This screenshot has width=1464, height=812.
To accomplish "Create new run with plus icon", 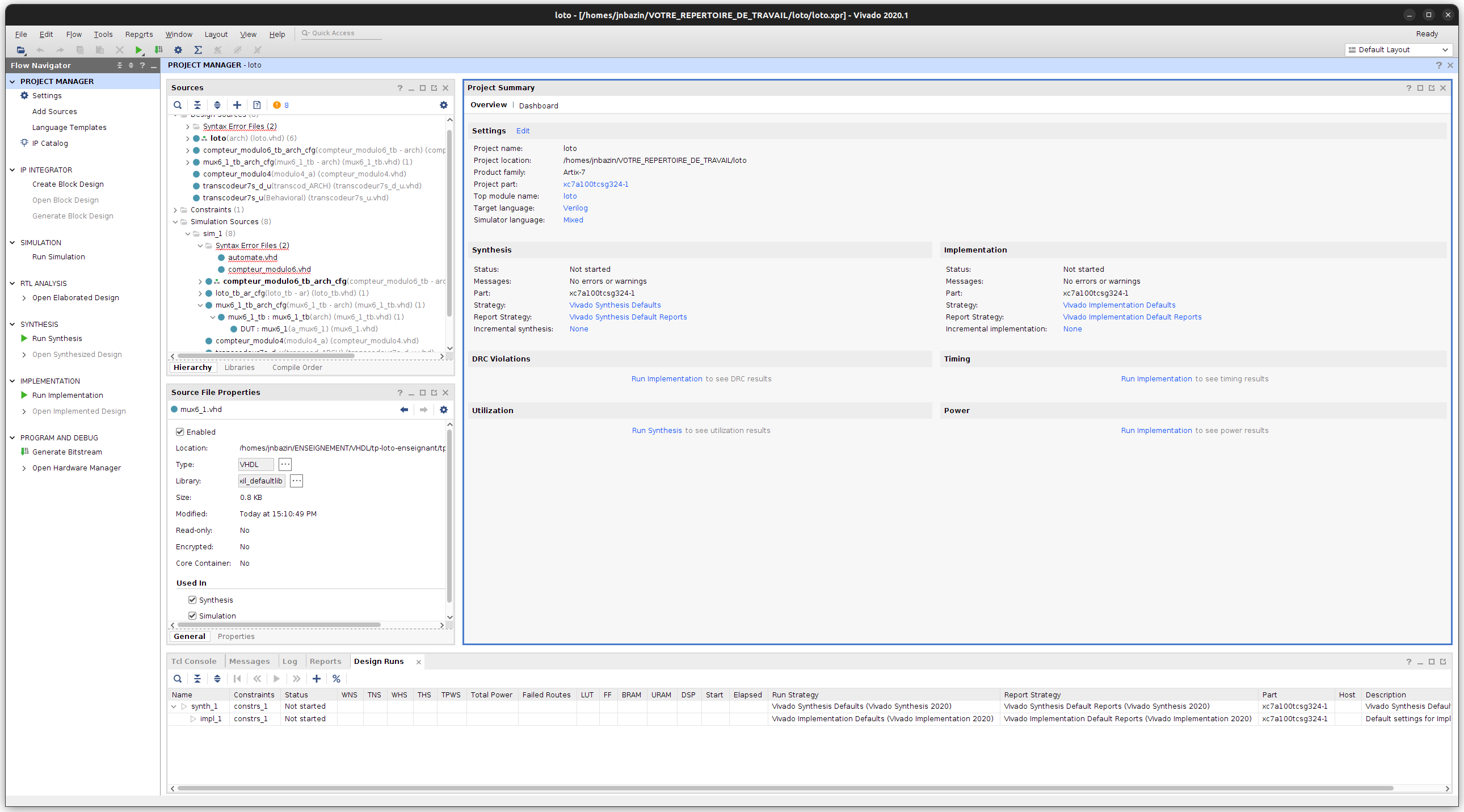I will (x=317, y=679).
